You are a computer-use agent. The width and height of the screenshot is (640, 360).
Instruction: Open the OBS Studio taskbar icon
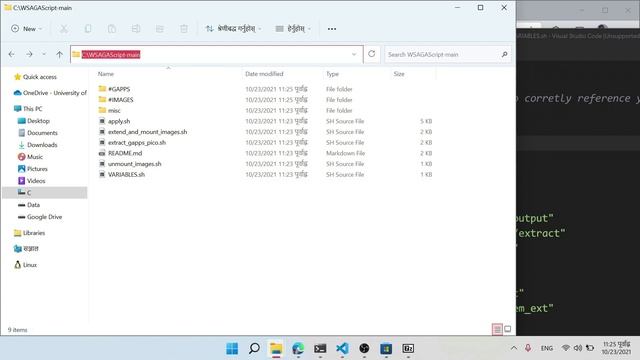(x=364, y=349)
